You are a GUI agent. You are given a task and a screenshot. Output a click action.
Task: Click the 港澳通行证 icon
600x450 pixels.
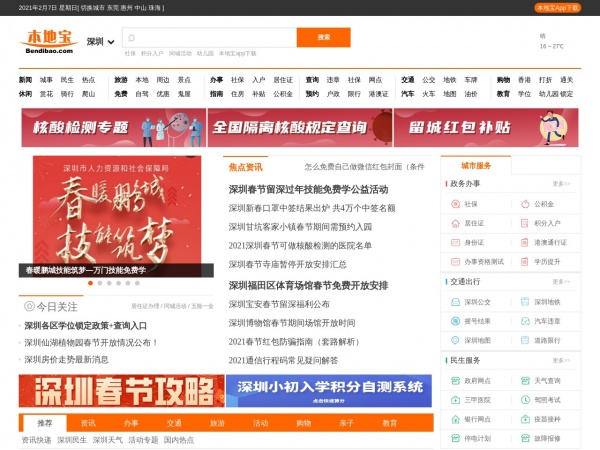[x=525, y=243]
